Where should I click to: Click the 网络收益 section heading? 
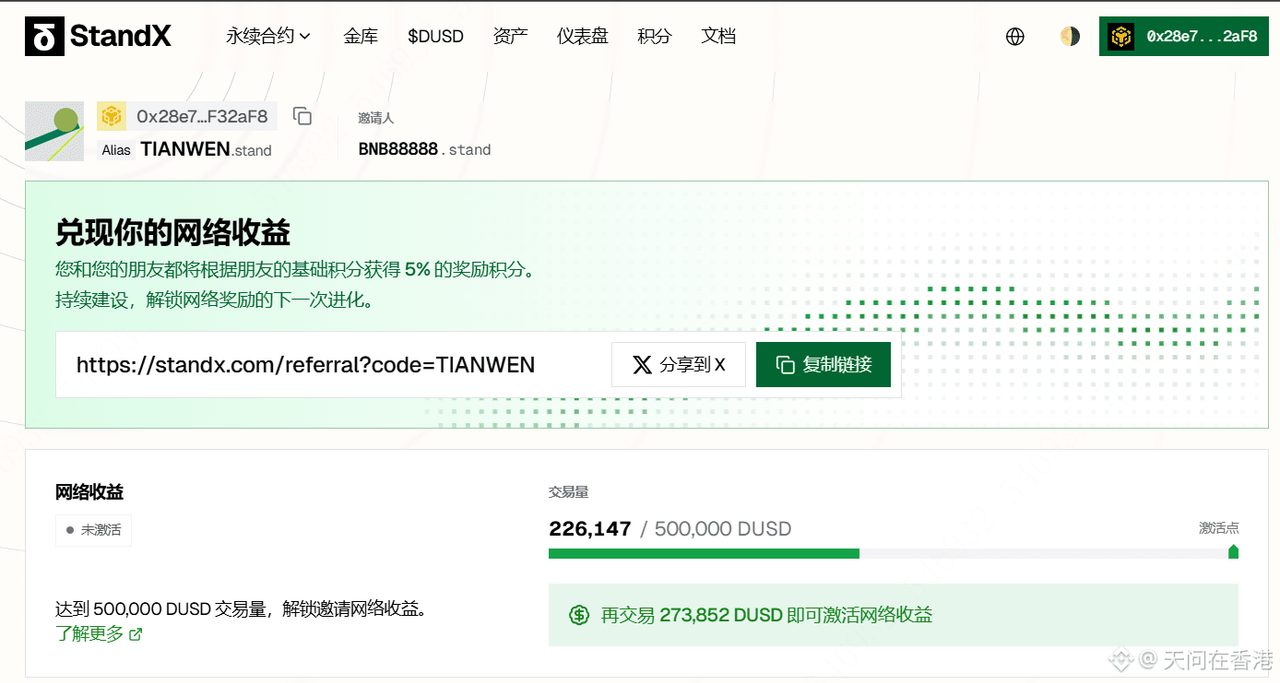pos(90,492)
